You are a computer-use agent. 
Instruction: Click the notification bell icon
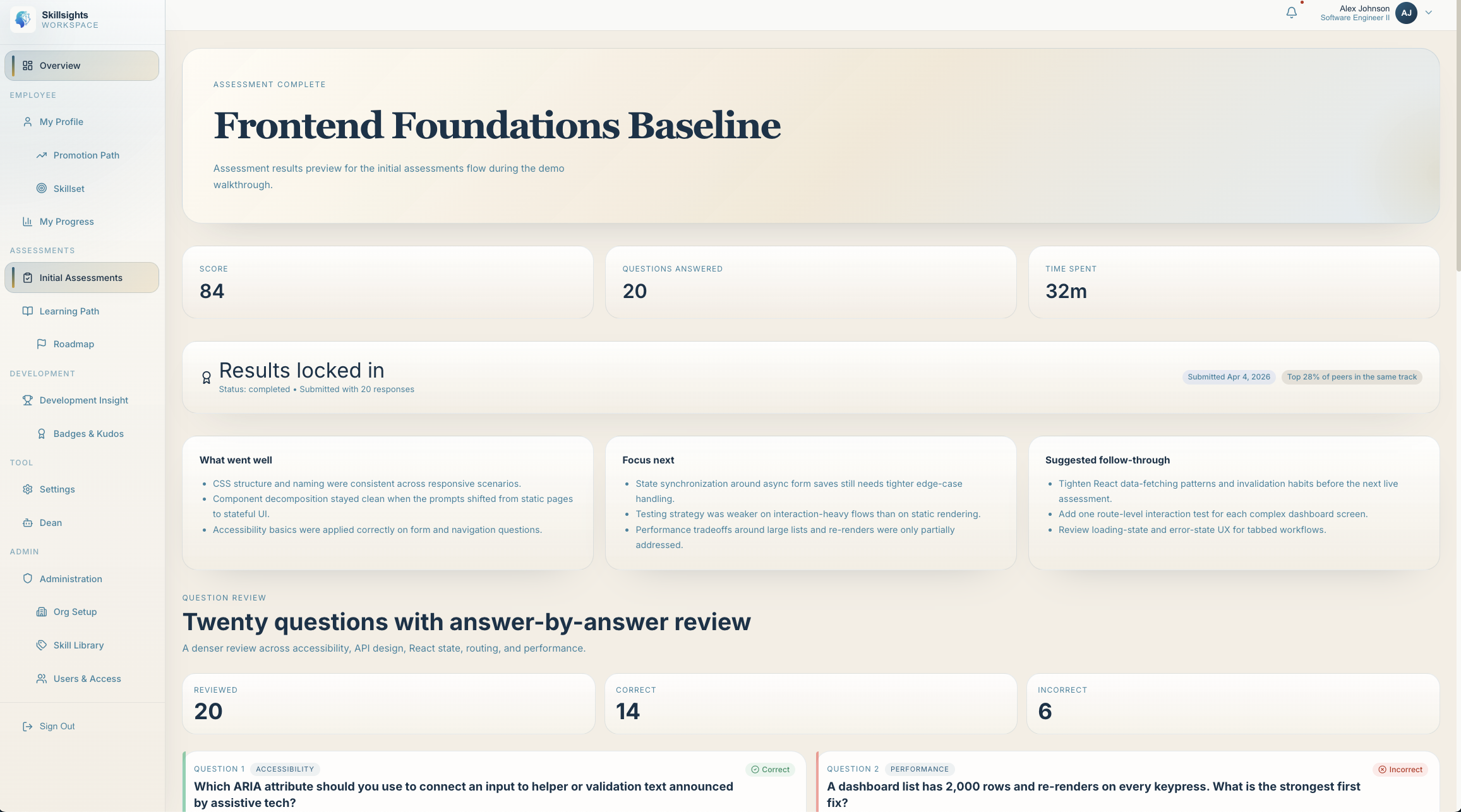click(1291, 13)
